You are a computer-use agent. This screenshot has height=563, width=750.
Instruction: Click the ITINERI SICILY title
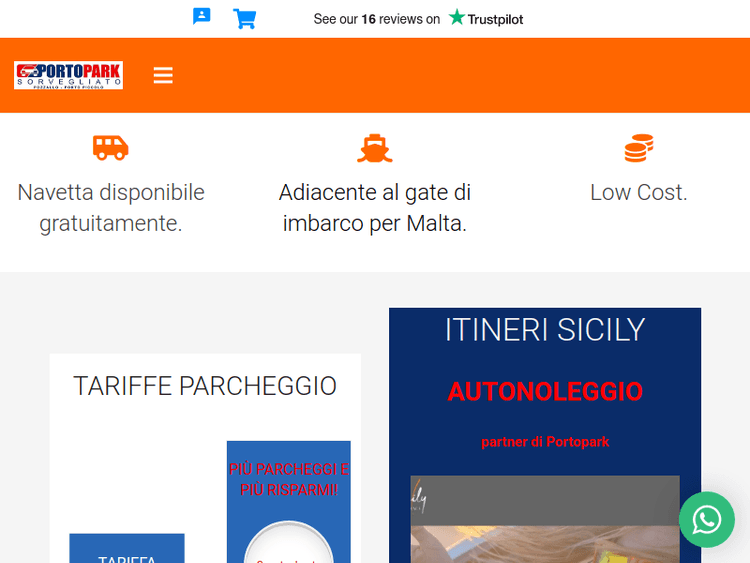[x=545, y=330]
